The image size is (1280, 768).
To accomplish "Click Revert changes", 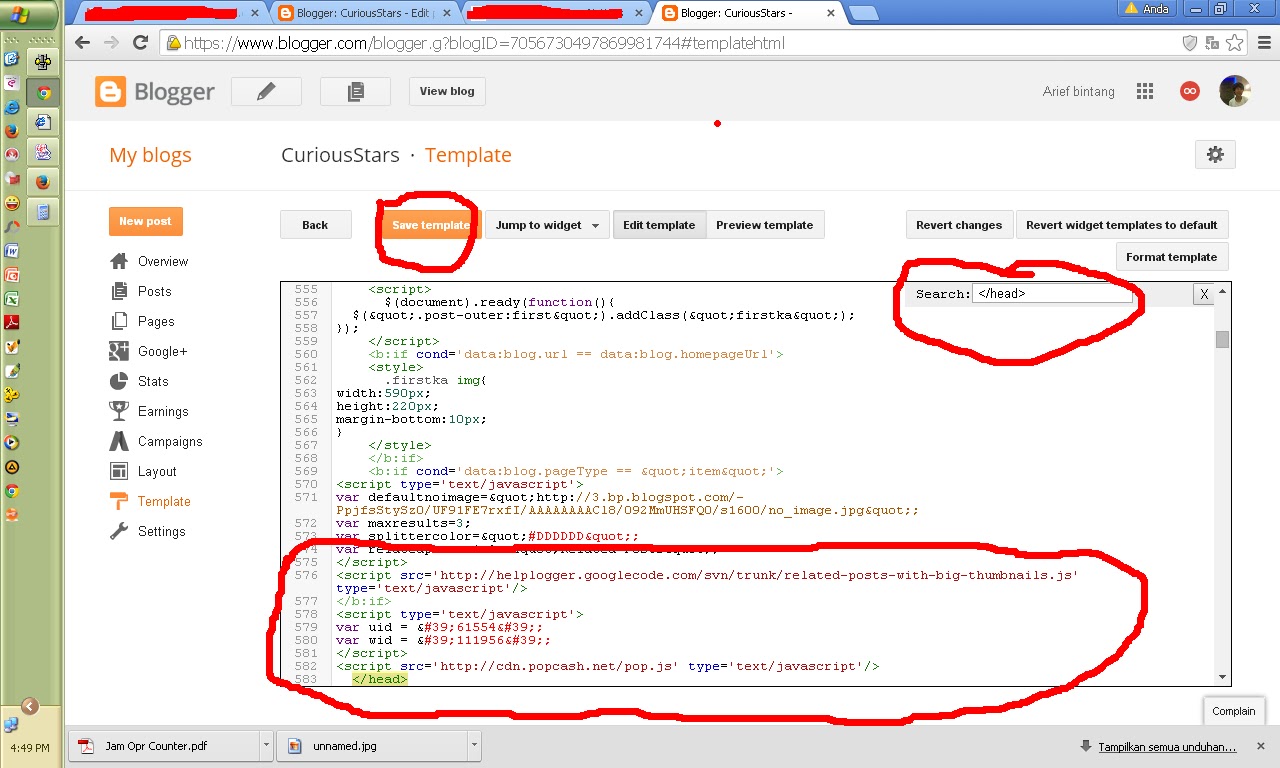I will (959, 225).
